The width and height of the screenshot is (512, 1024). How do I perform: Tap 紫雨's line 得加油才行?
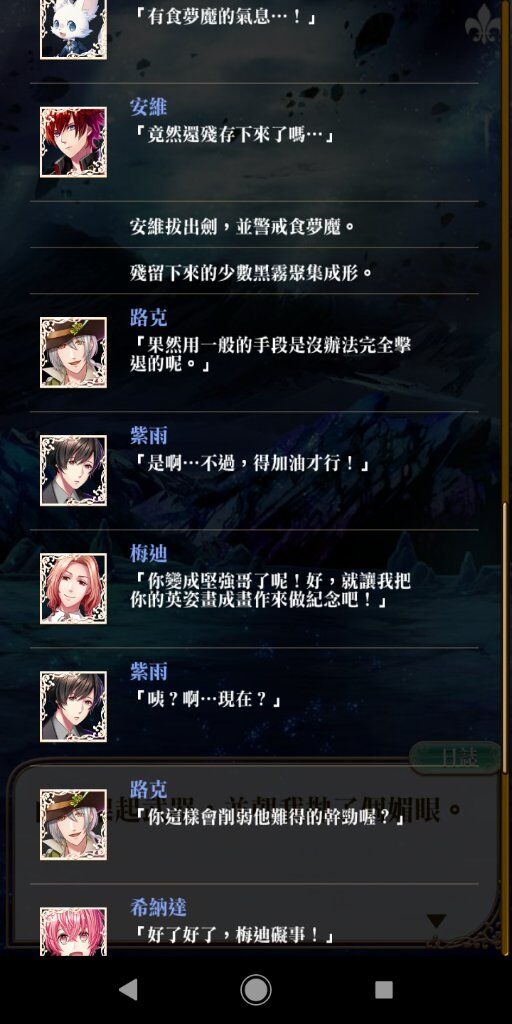tap(251, 464)
